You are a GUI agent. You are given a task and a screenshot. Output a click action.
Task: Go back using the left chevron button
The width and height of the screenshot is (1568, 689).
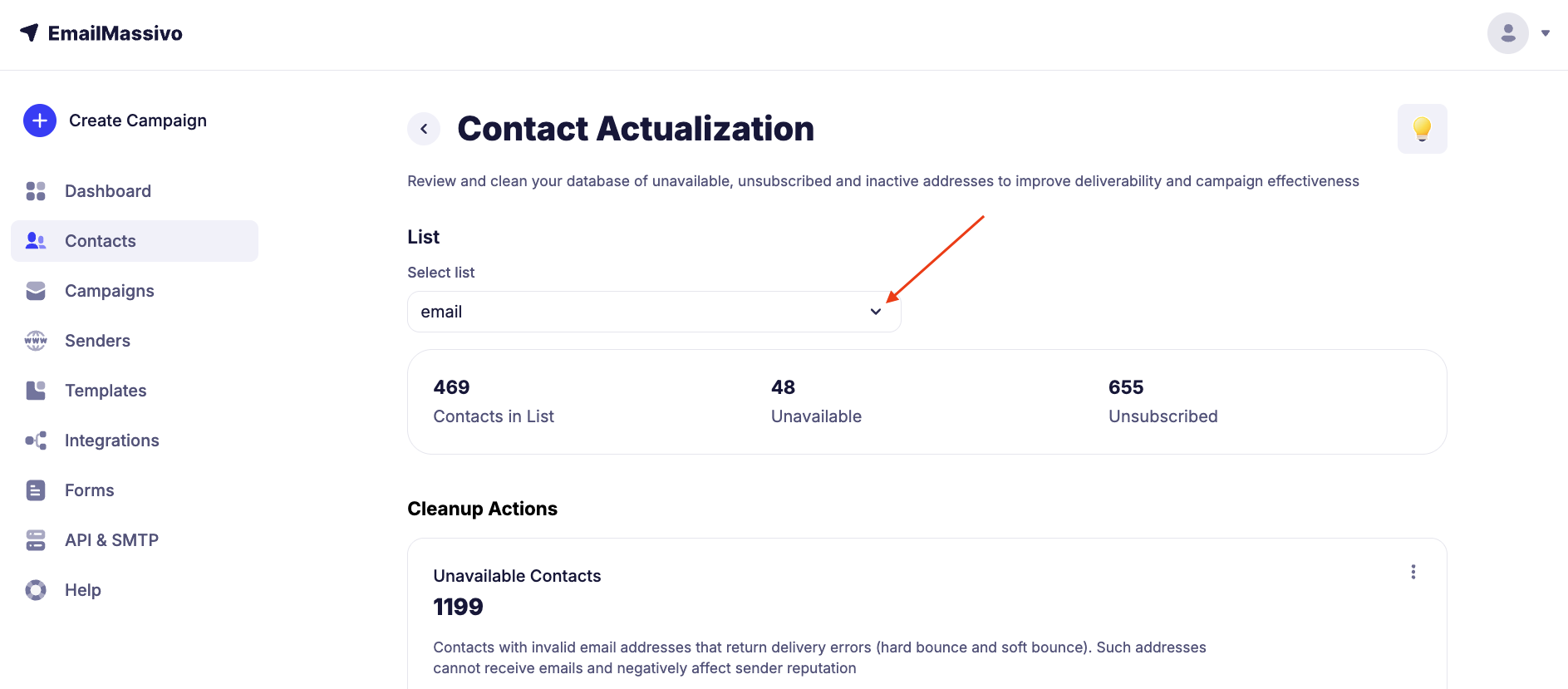point(424,129)
